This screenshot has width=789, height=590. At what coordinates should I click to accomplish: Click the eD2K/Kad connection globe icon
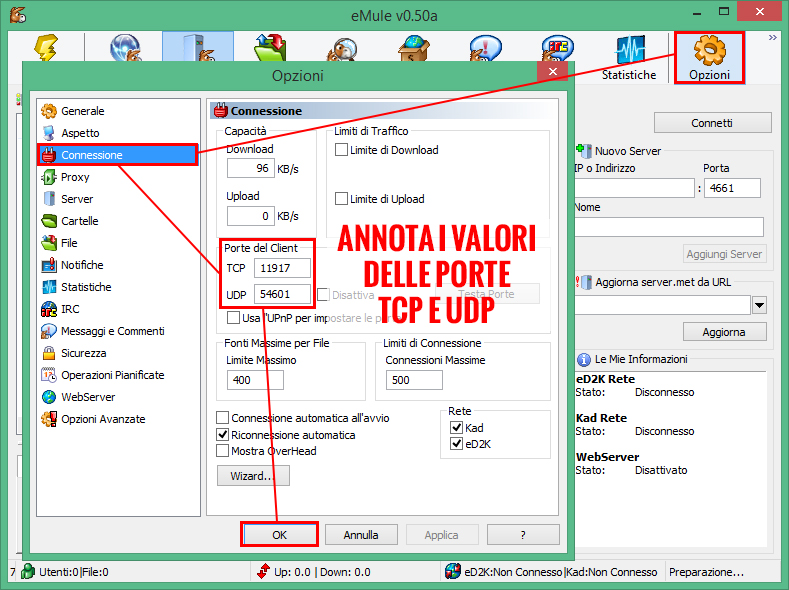click(453, 572)
